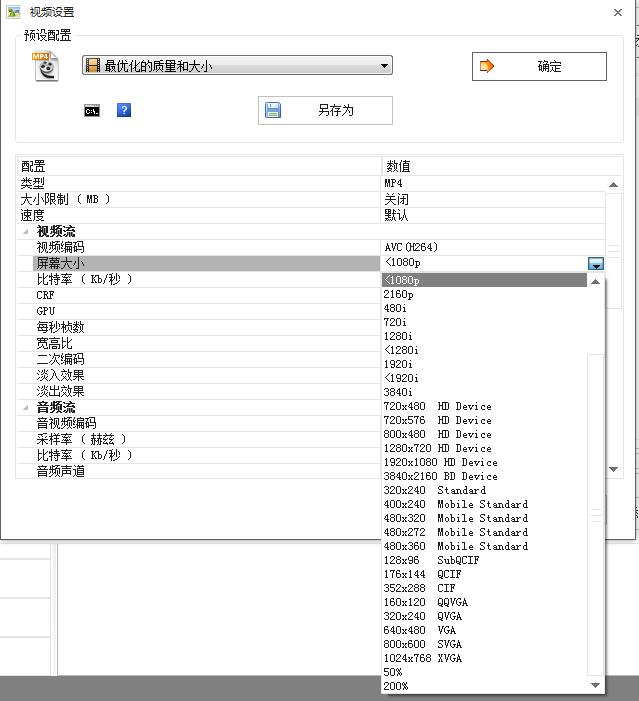The height and width of the screenshot is (701, 639).
Task: Choose 480x320 Mobile Standard option
Action: [x=455, y=519]
